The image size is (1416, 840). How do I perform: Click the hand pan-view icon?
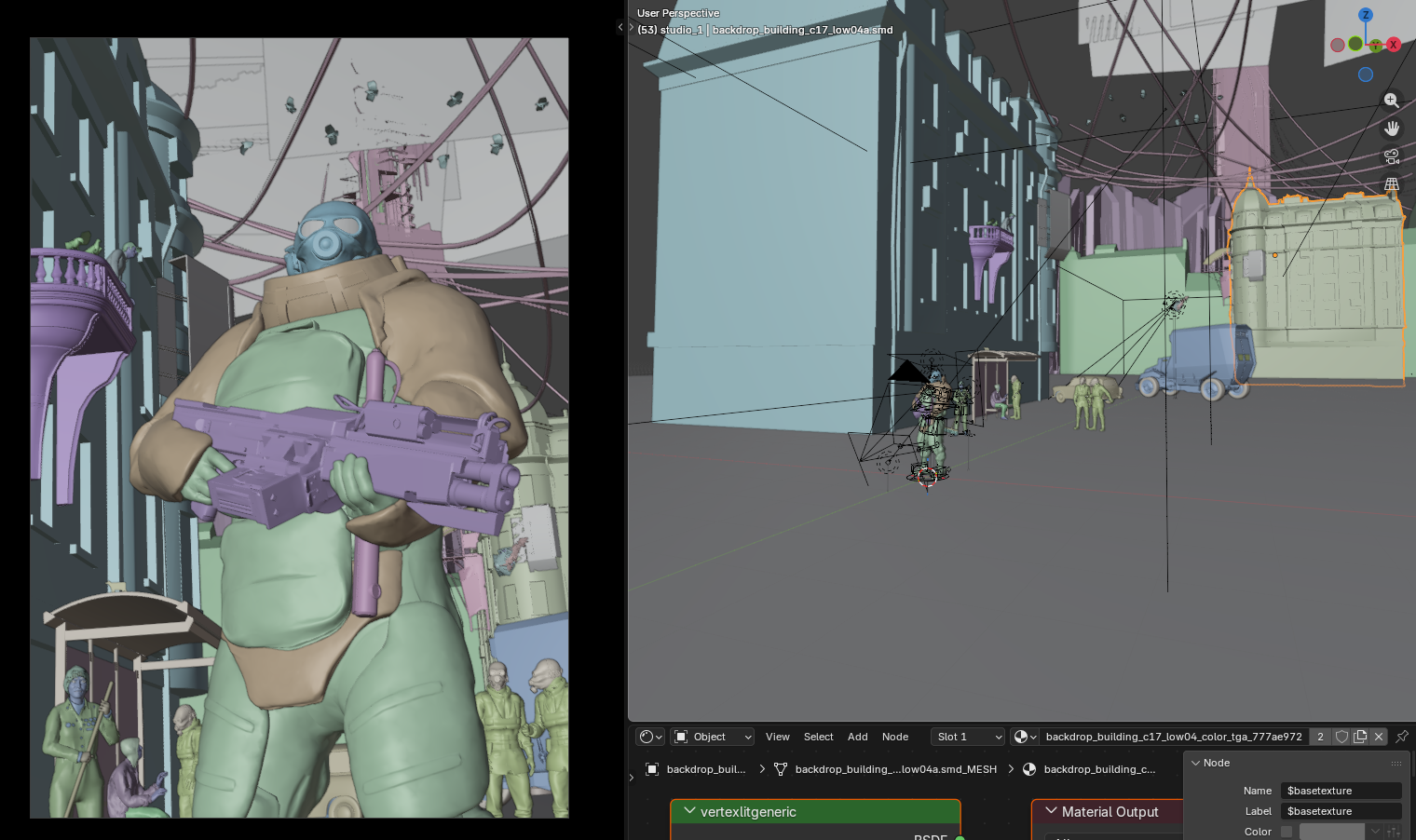click(1391, 129)
